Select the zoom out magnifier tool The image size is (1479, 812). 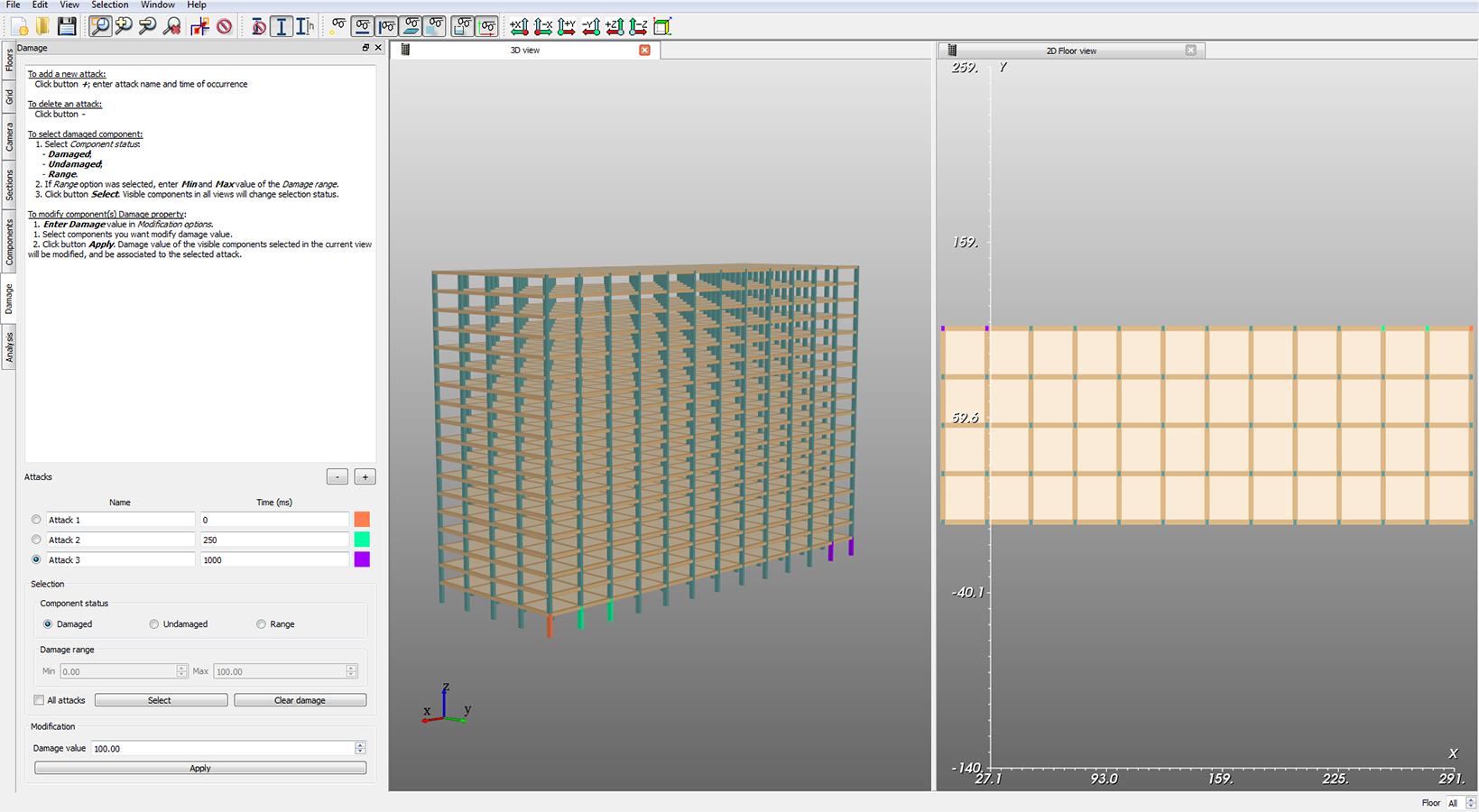148,26
